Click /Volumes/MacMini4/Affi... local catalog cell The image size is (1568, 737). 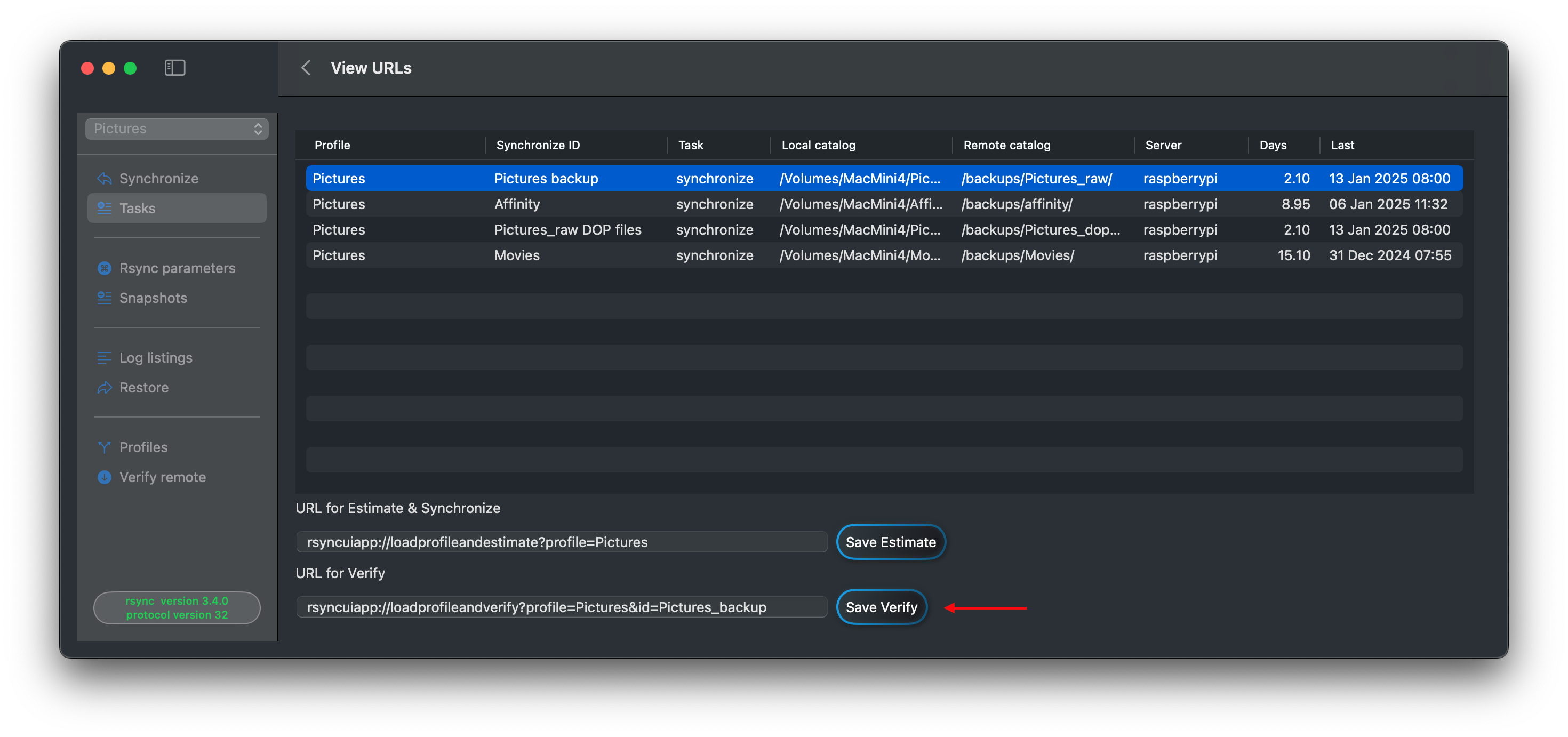tap(861, 204)
